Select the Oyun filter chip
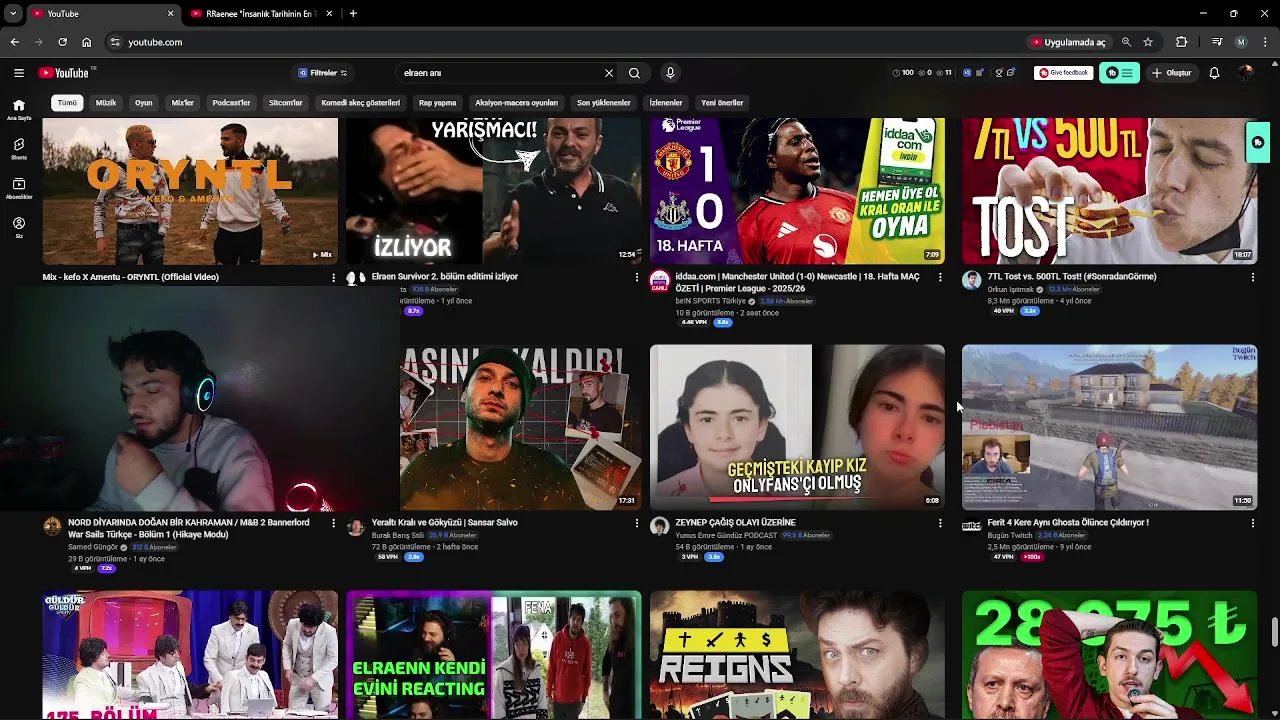This screenshot has width=1280, height=720. point(144,103)
